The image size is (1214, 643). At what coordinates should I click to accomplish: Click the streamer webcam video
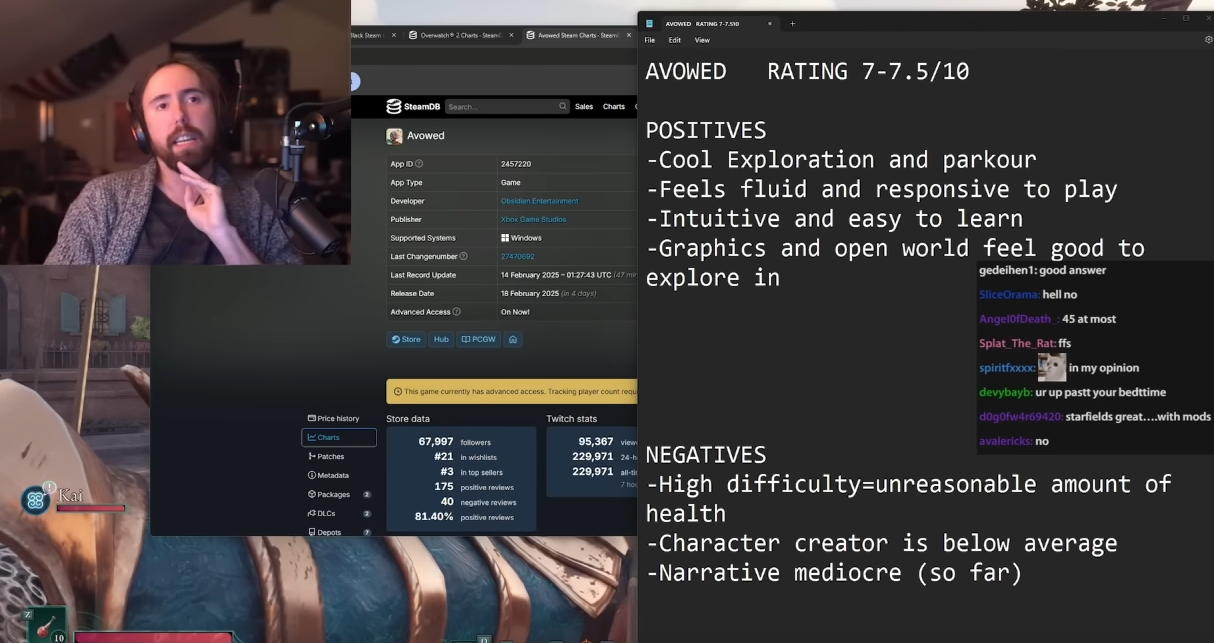pyautogui.click(x=175, y=132)
